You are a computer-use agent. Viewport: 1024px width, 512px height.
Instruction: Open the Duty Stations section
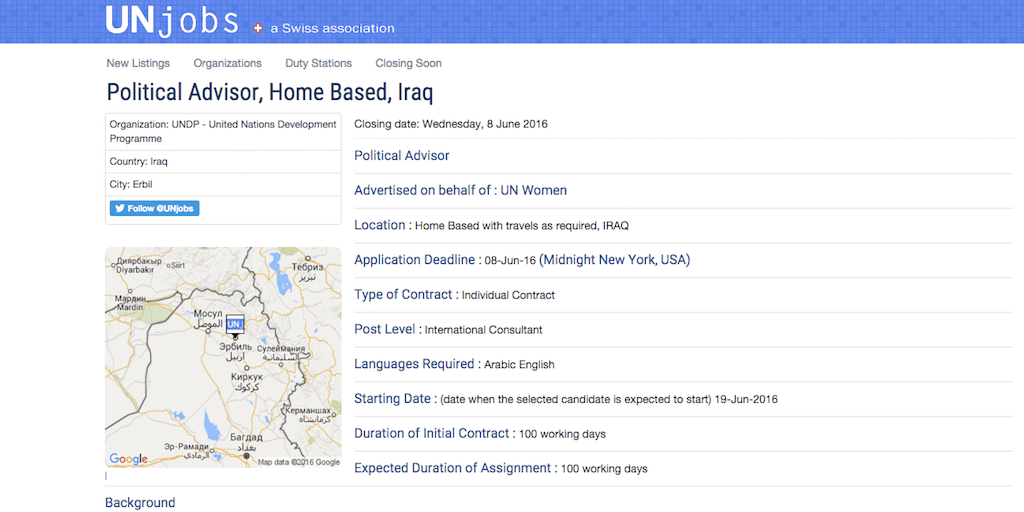[318, 63]
